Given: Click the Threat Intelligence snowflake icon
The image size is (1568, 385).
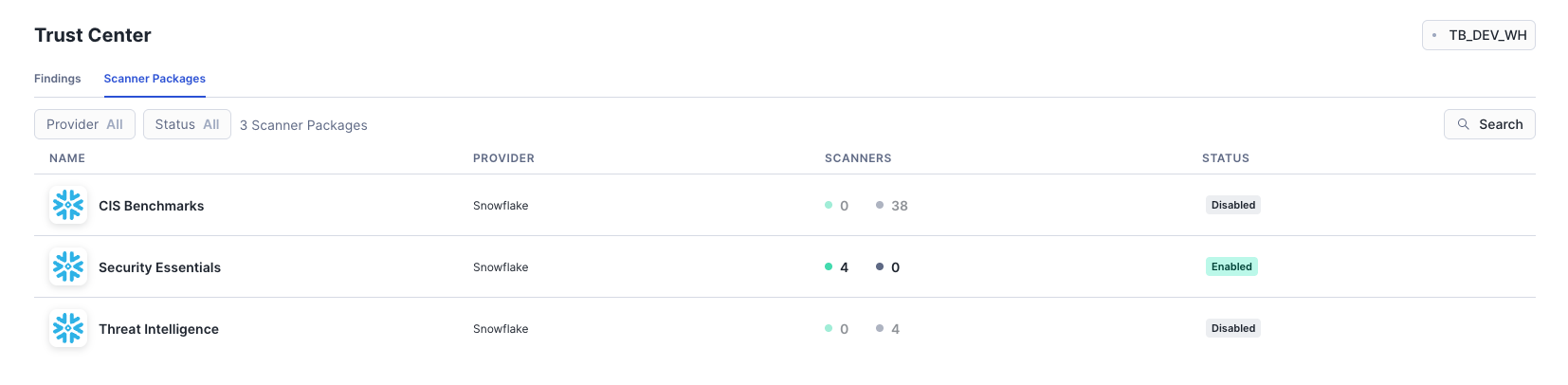Looking at the screenshot, I should 68,328.
